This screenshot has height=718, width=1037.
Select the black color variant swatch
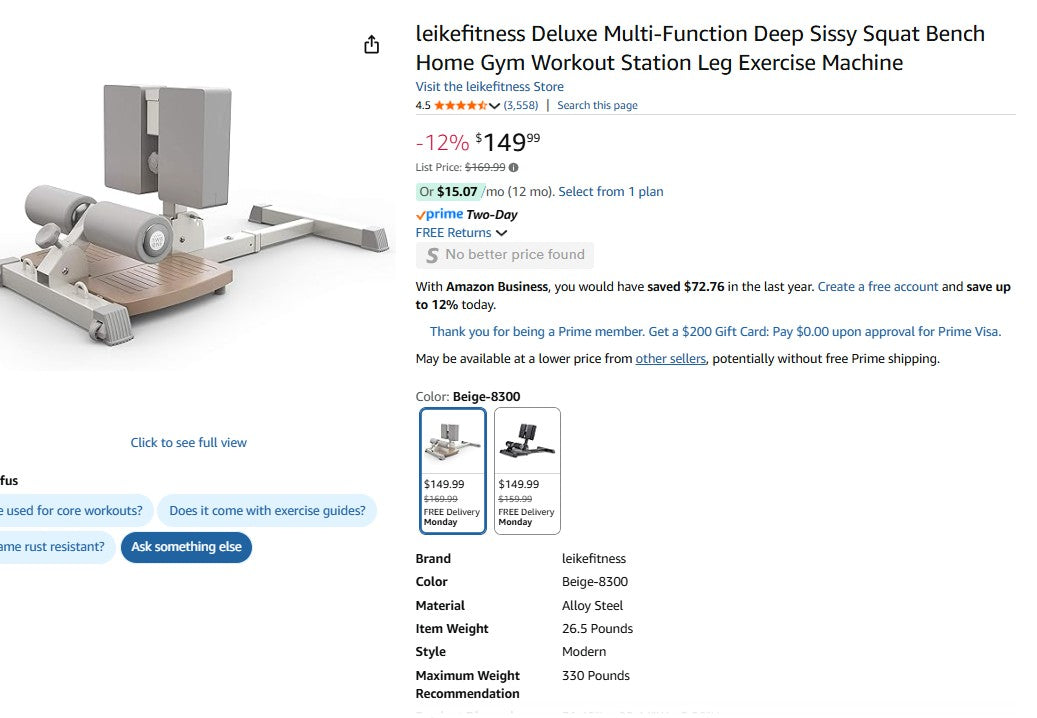pyautogui.click(x=528, y=470)
